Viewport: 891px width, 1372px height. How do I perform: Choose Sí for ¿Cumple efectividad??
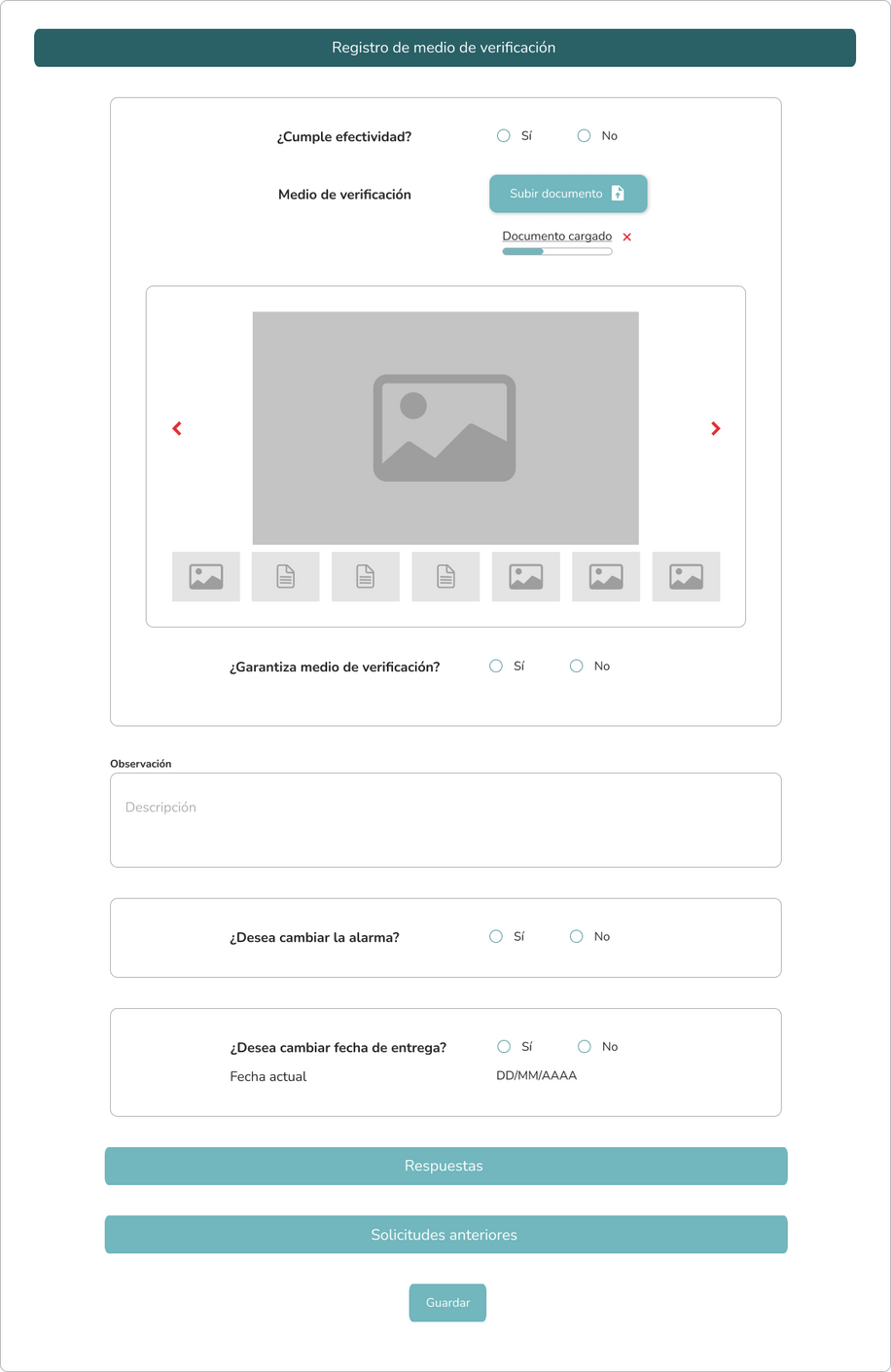click(x=504, y=136)
